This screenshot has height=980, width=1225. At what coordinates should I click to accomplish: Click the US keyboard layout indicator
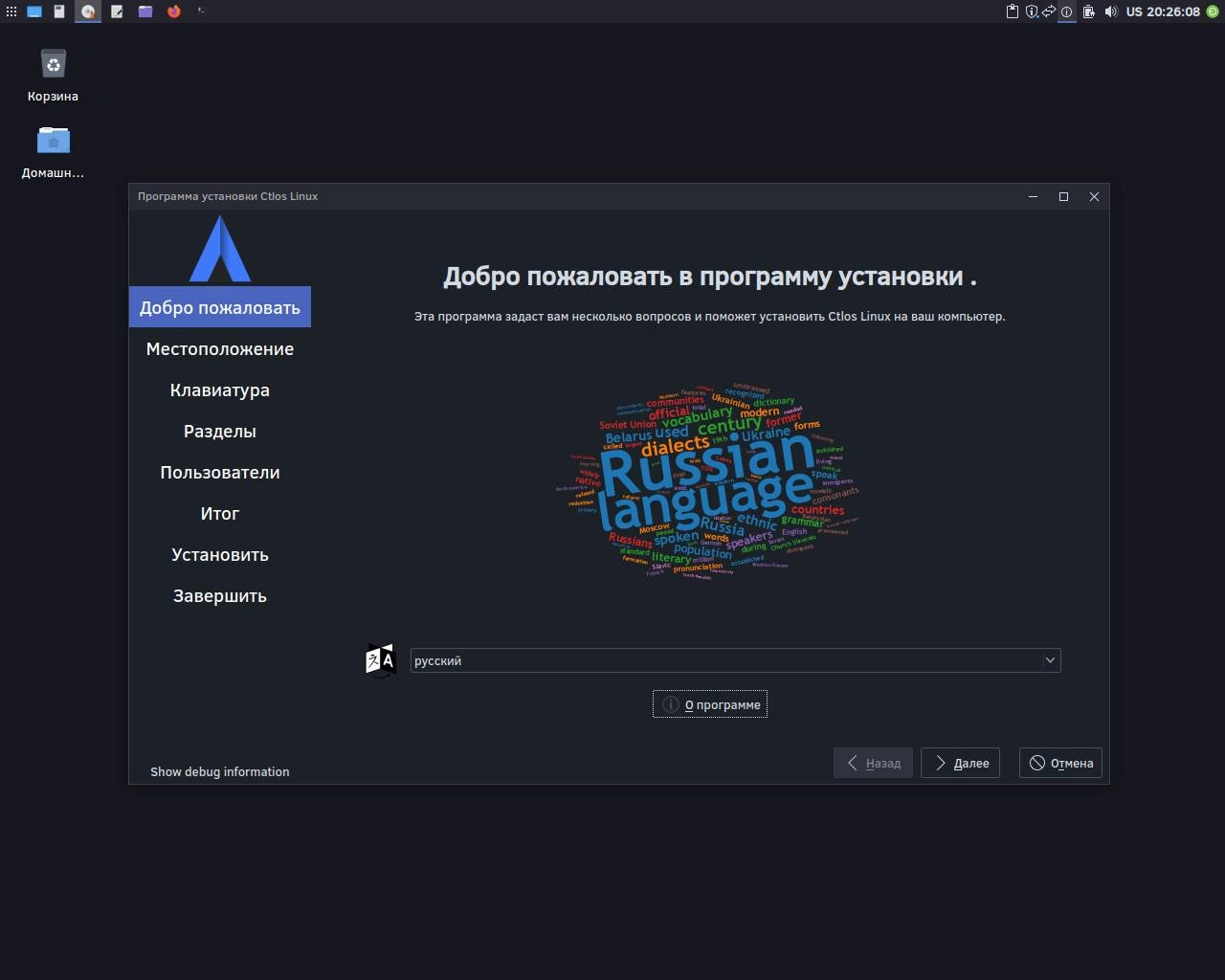[1134, 11]
